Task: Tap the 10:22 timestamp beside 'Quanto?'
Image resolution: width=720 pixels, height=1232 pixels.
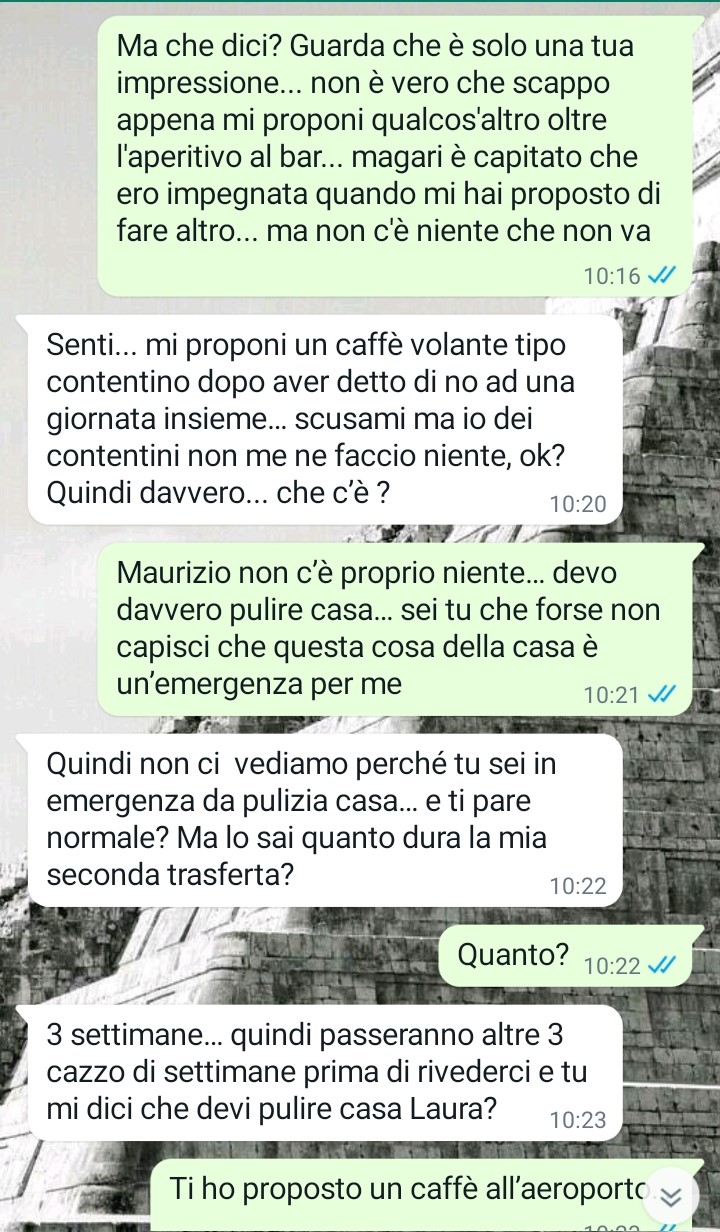Action: [x=613, y=966]
